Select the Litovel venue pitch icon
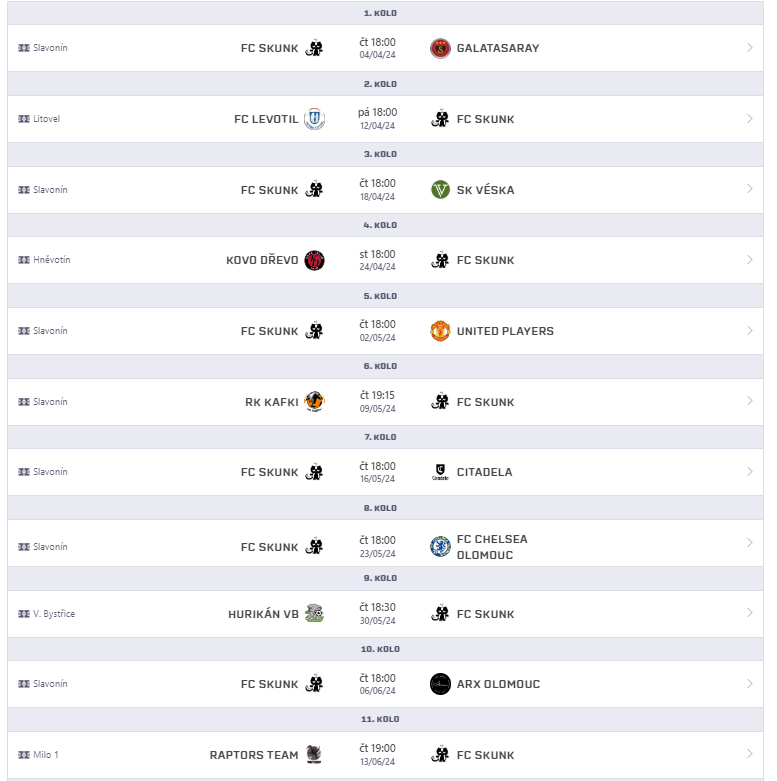 24,119
